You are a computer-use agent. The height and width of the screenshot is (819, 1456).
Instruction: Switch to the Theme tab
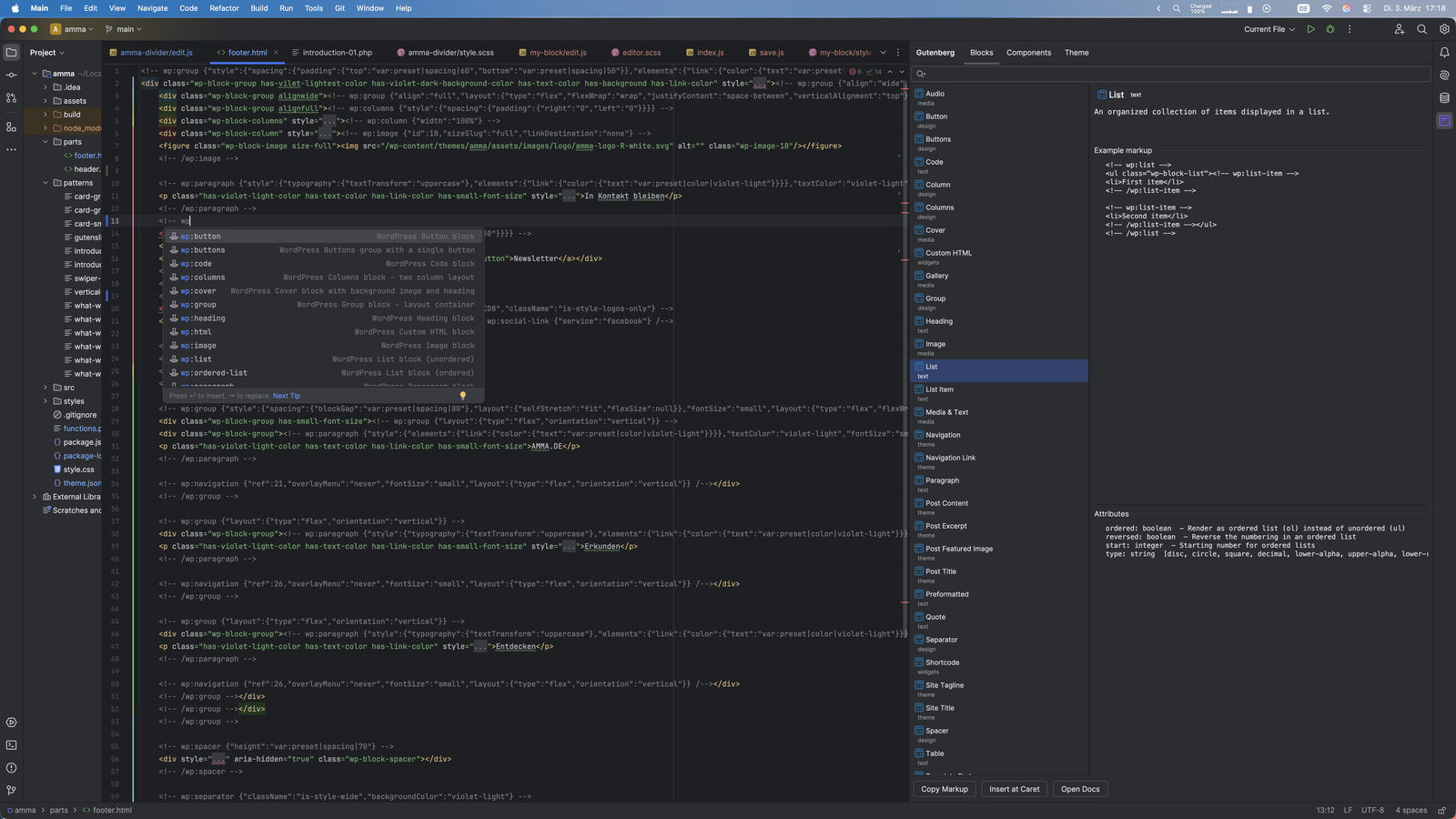pyautogui.click(x=1077, y=53)
